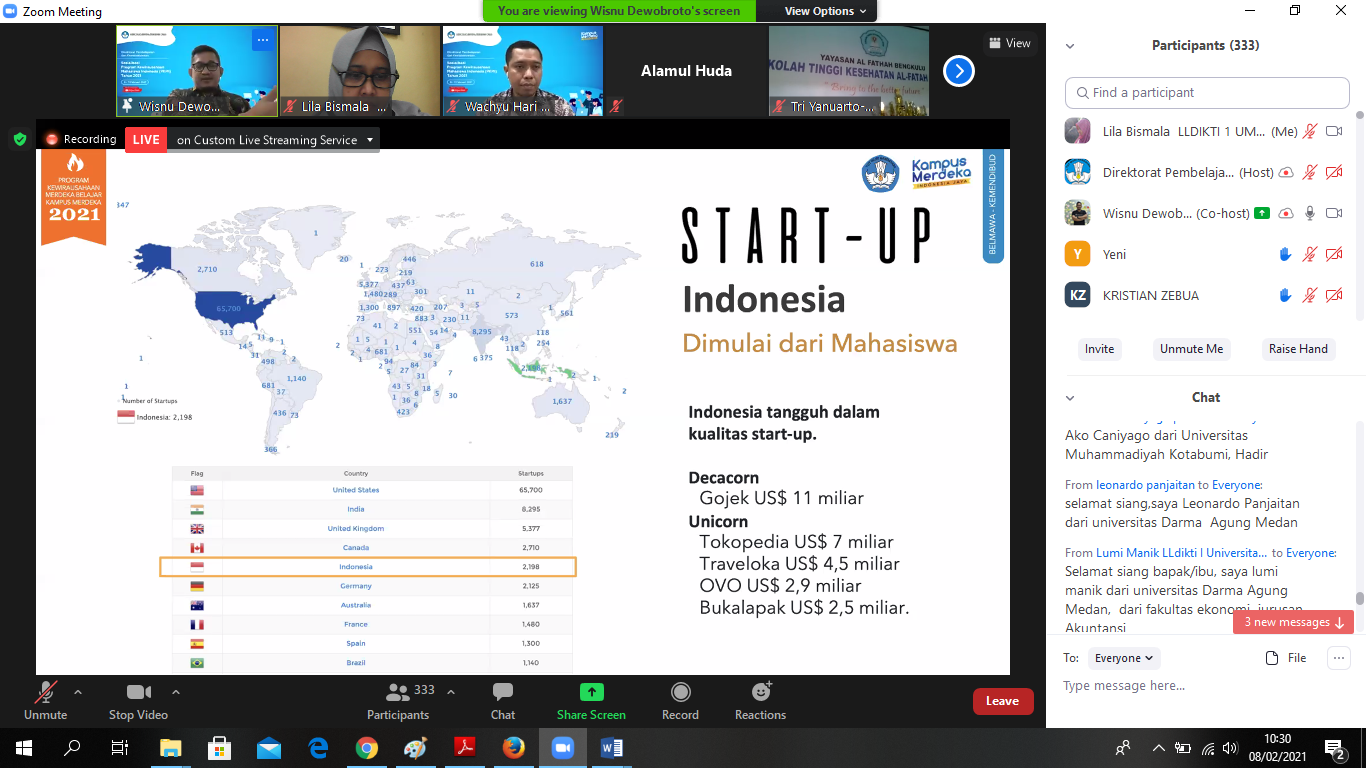Open the Chat icon in meeting toolbar
This screenshot has width=1366, height=768.
tap(503, 693)
